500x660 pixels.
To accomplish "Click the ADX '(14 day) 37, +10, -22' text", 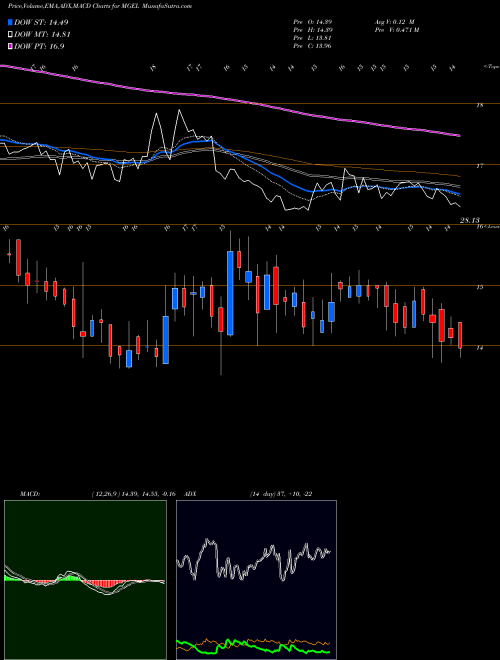I will (280, 494).
